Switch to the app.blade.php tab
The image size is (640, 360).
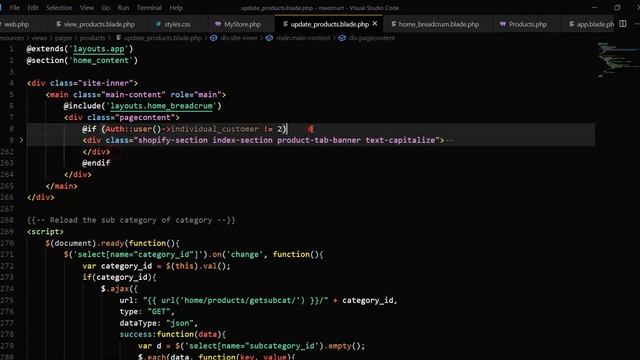595,24
